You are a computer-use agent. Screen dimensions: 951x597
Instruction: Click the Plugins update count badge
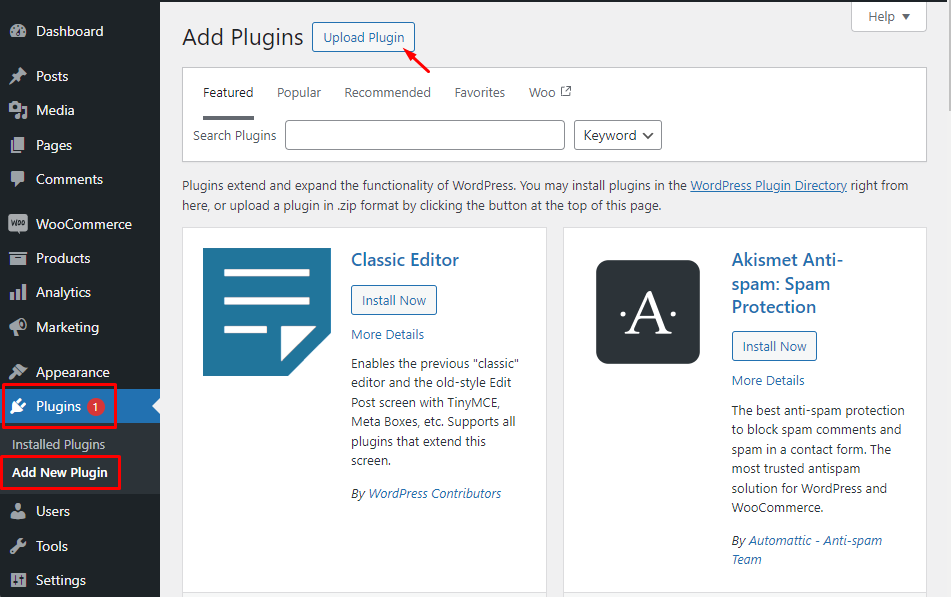click(x=95, y=406)
